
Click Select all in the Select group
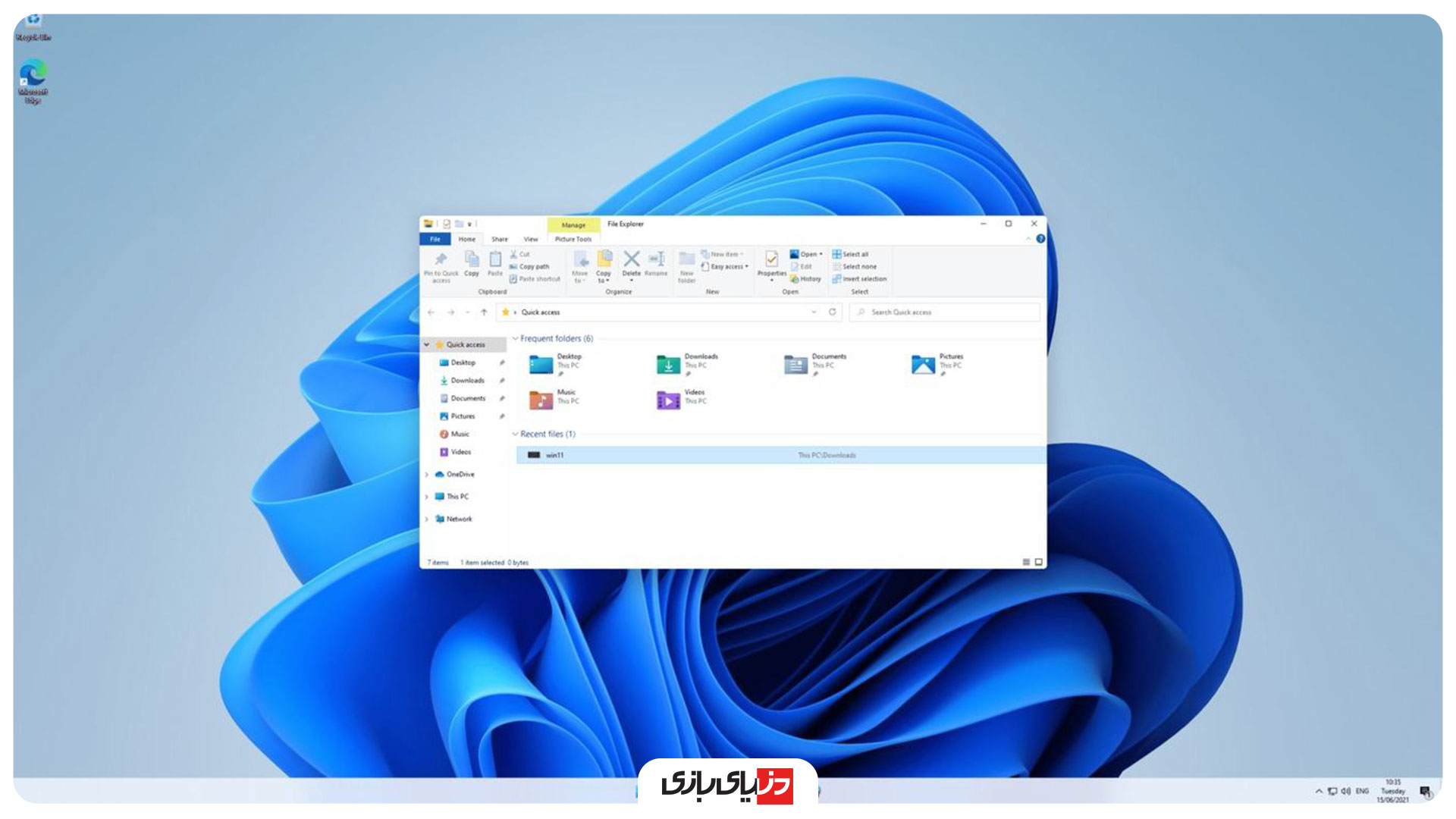(x=854, y=254)
